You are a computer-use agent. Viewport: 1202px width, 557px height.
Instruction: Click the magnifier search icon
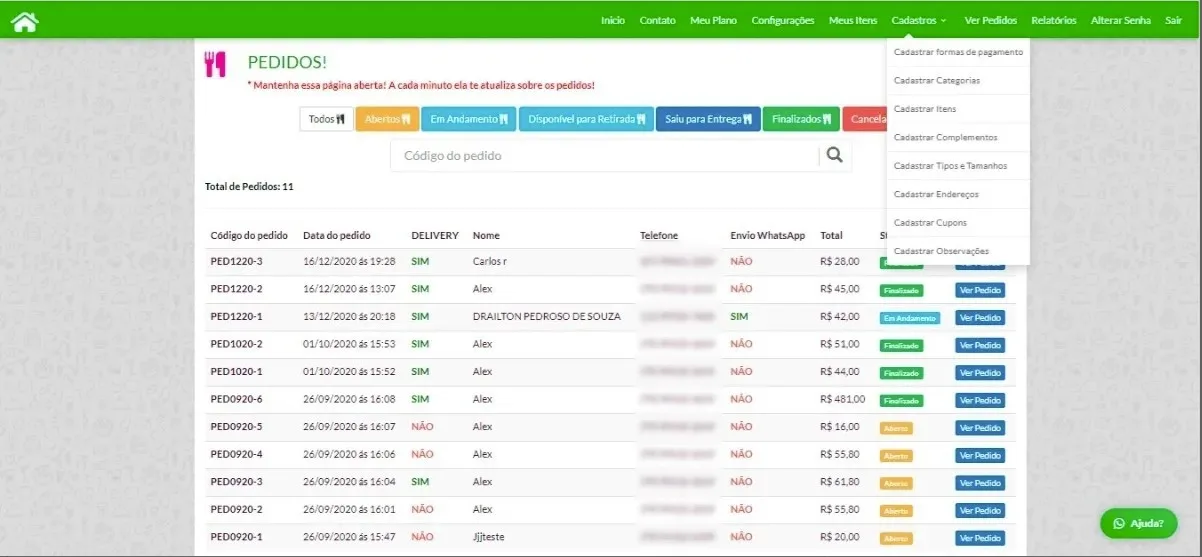point(834,155)
